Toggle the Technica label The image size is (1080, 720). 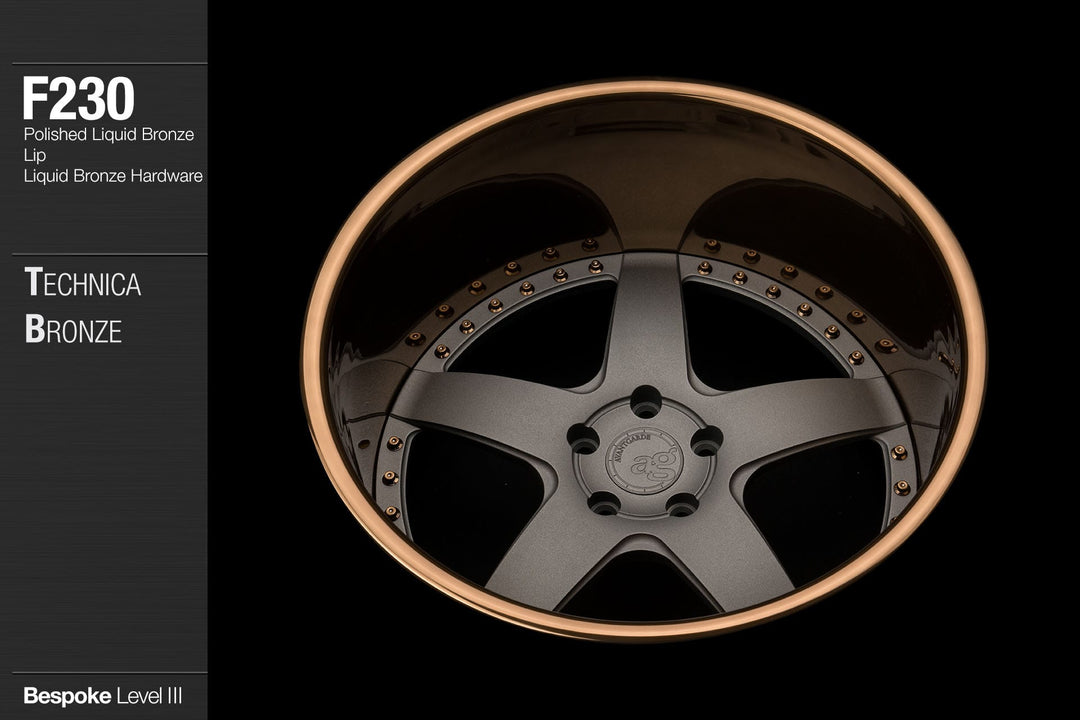tap(86, 284)
